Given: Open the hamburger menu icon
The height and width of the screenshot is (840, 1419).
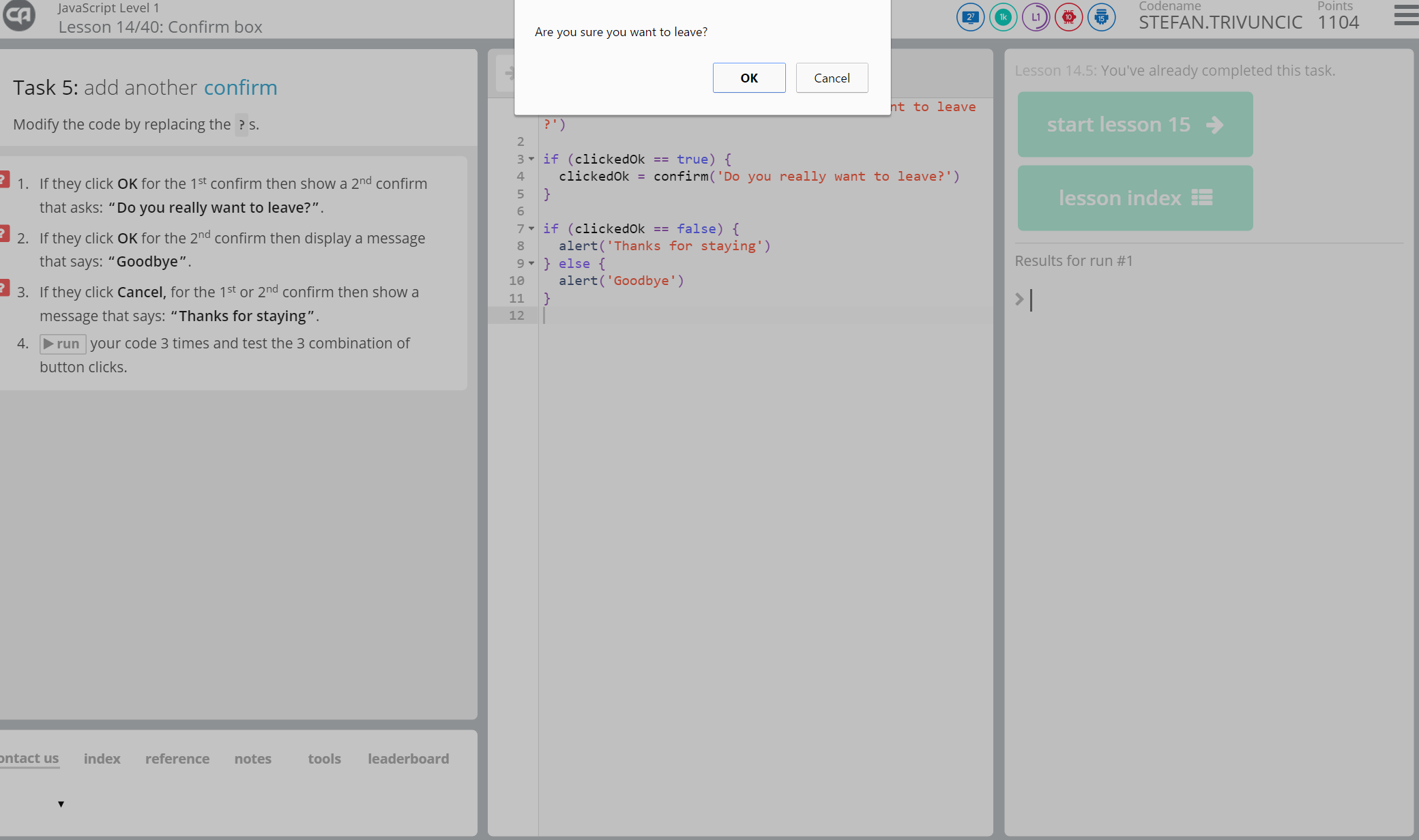Looking at the screenshot, I should click(x=1407, y=15).
